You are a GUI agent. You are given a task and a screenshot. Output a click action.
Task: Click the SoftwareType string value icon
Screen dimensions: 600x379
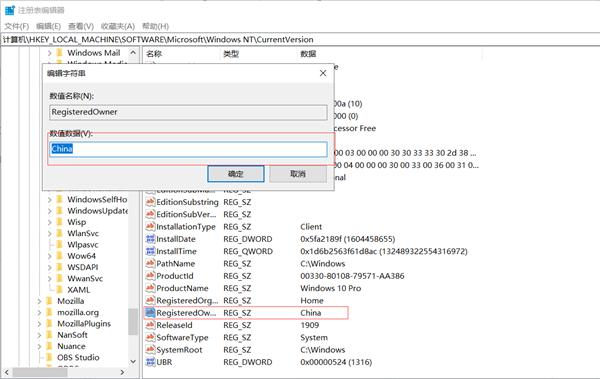pyautogui.click(x=150, y=338)
